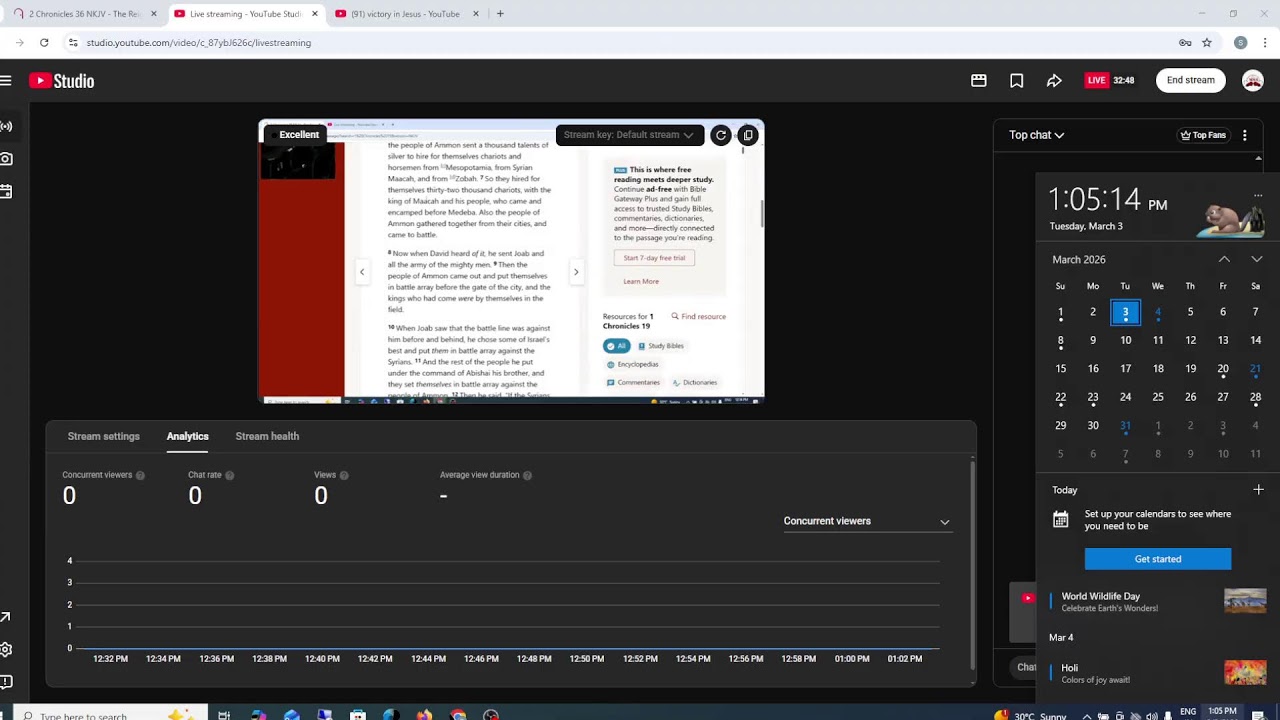Expand the Top chat dropdown
Viewport: 1280px width, 720px height.
(x=1036, y=135)
